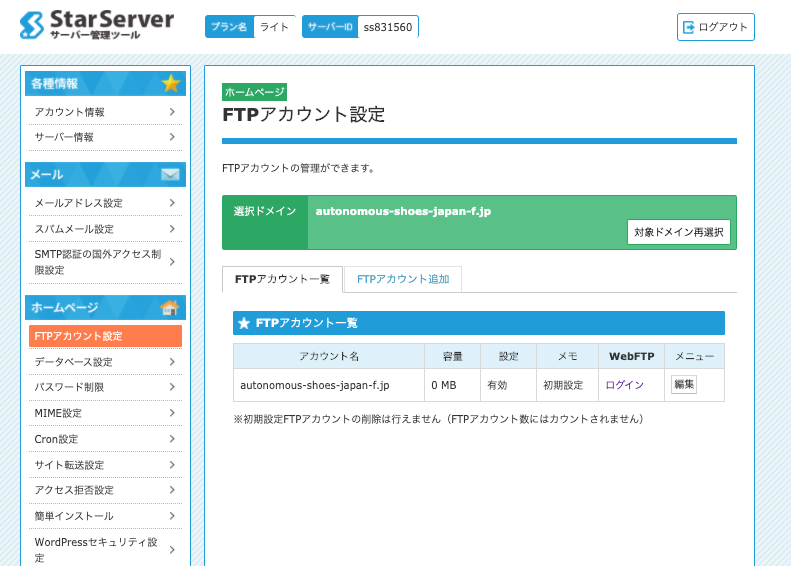The width and height of the screenshot is (791, 566).
Task: Click the star icon in 各種情報 header
Action: pos(171,83)
